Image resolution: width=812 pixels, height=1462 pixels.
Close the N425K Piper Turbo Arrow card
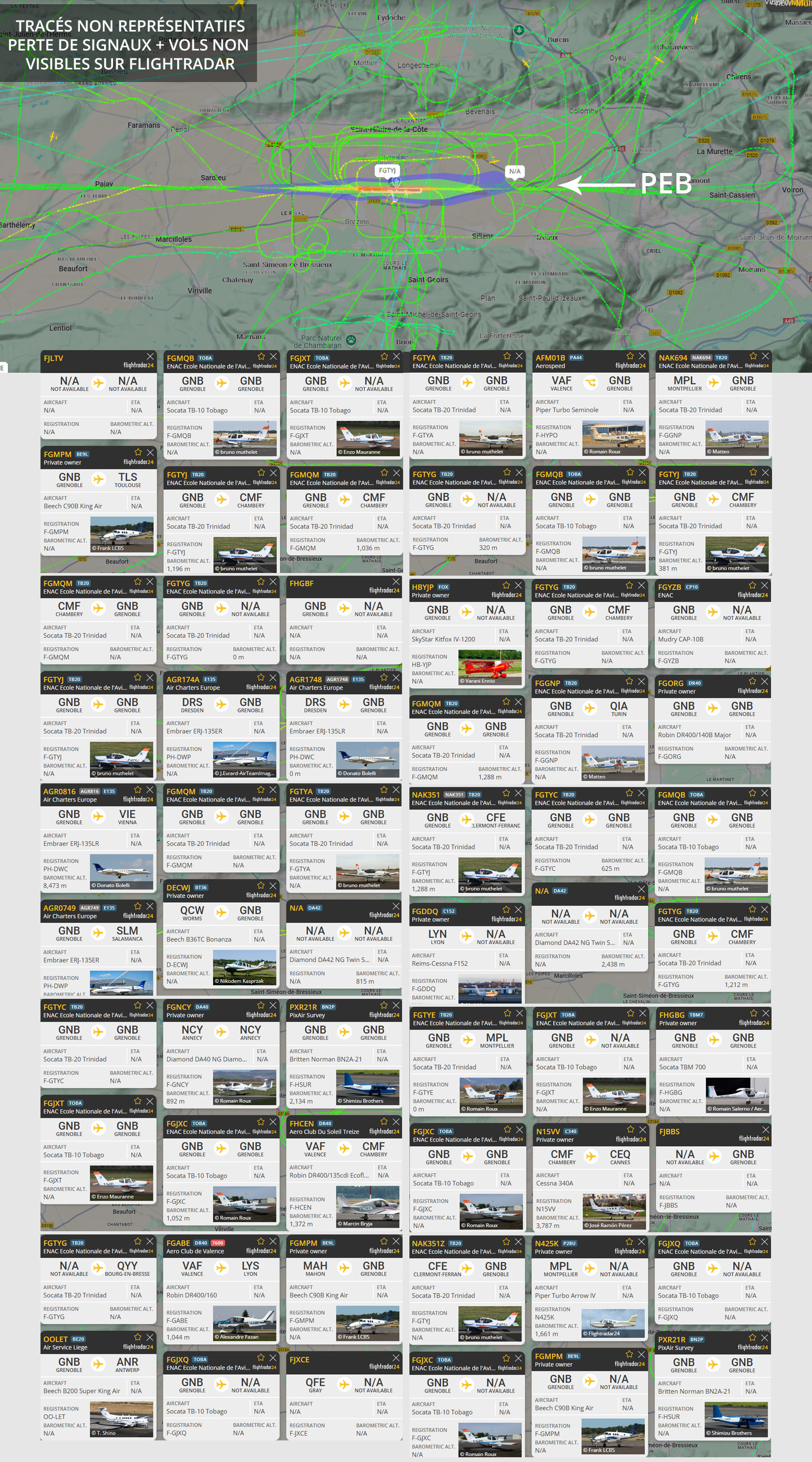point(641,1241)
